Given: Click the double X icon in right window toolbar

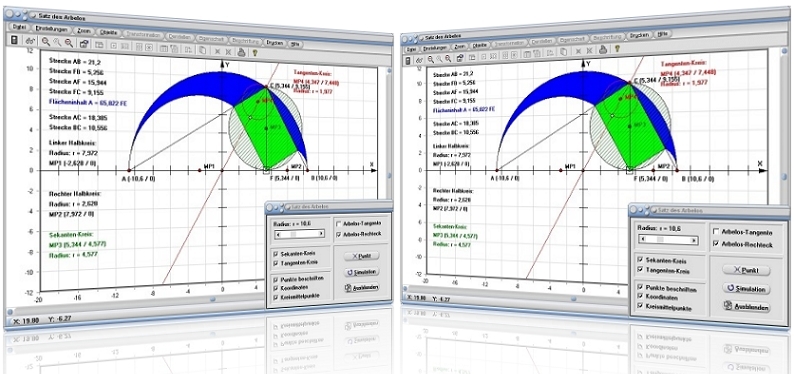Looking at the screenshot, I should pyautogui.click(x=589, y=51).
